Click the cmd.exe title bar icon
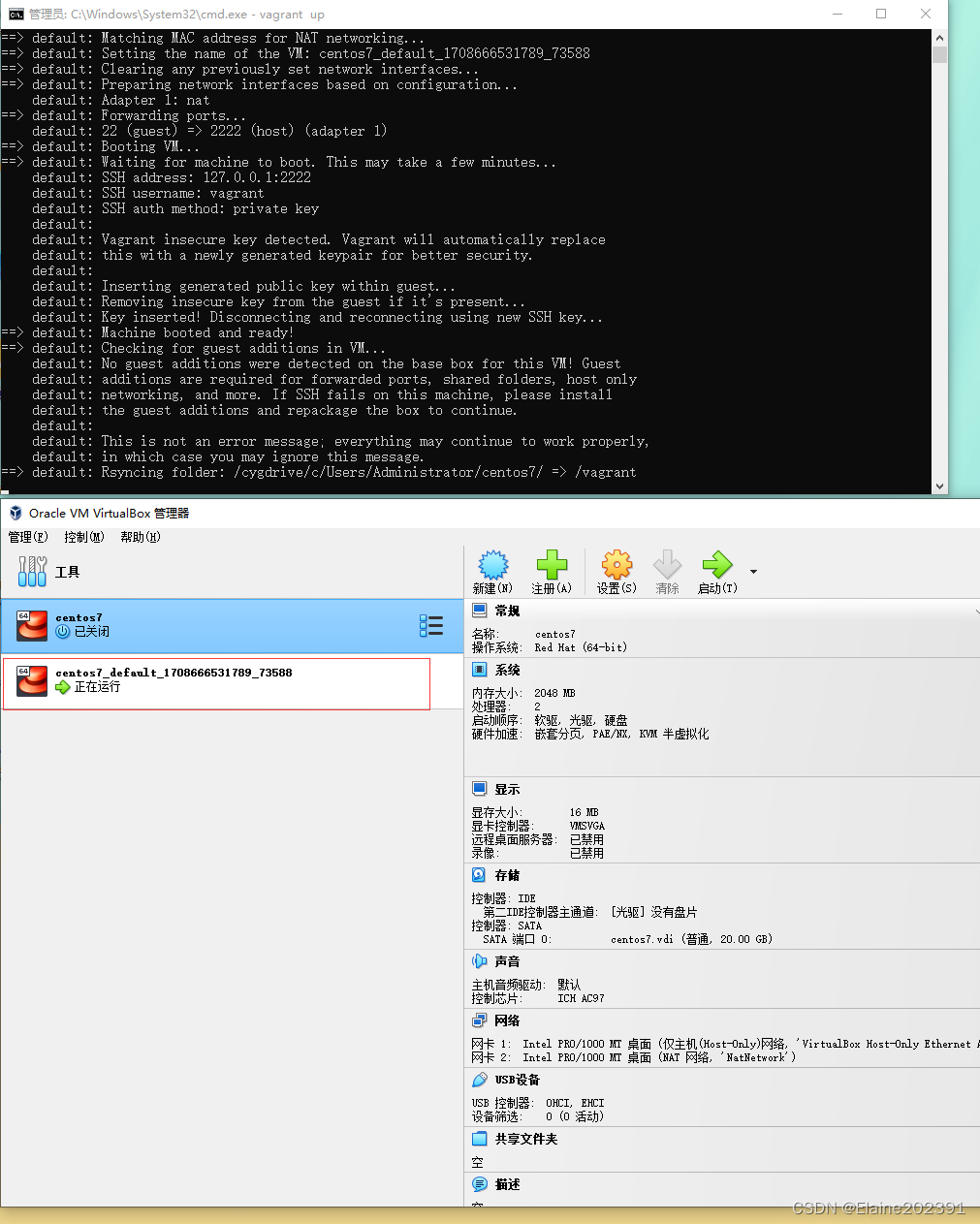 pyautogui.click(x=16, y=14)
